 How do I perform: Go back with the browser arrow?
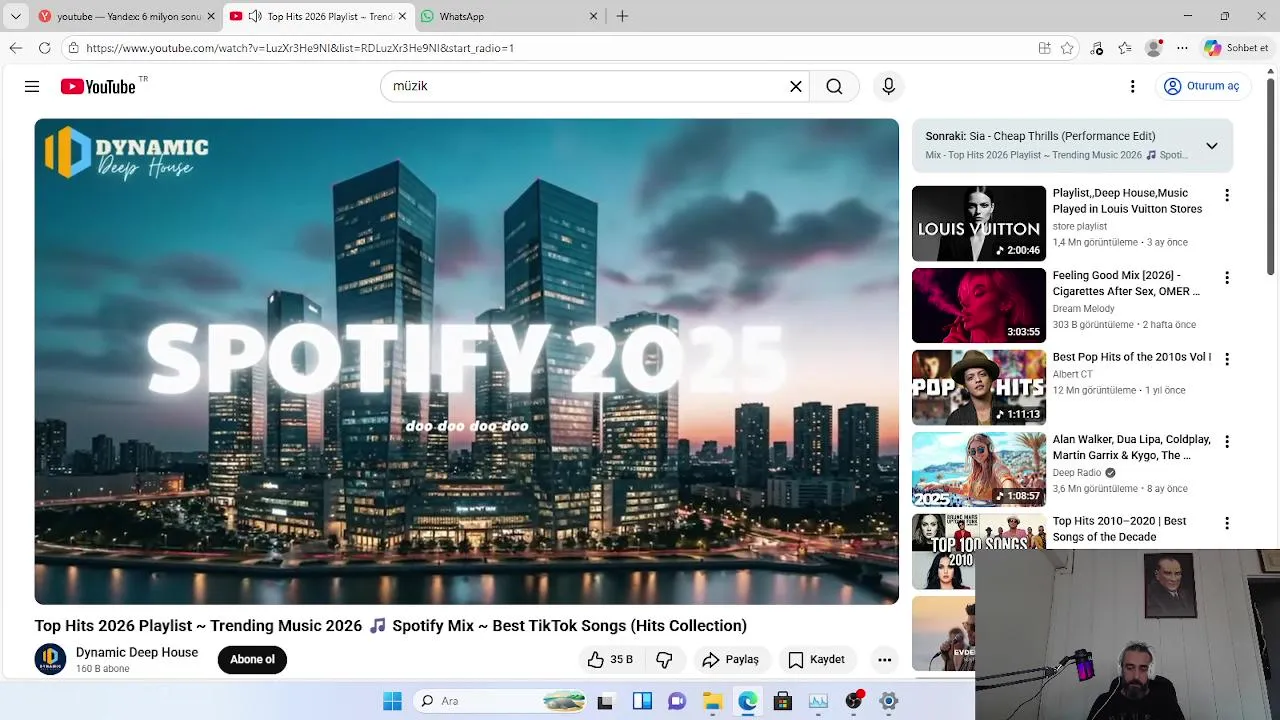[16, 48]
